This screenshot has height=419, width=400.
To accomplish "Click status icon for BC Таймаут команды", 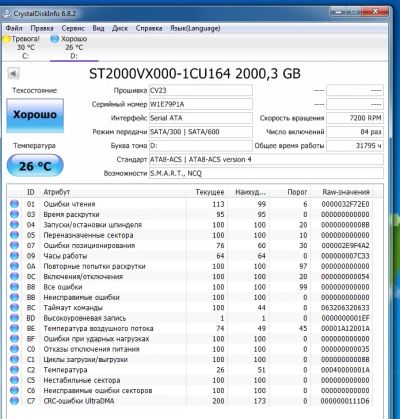I will click(x=14, y=307).
